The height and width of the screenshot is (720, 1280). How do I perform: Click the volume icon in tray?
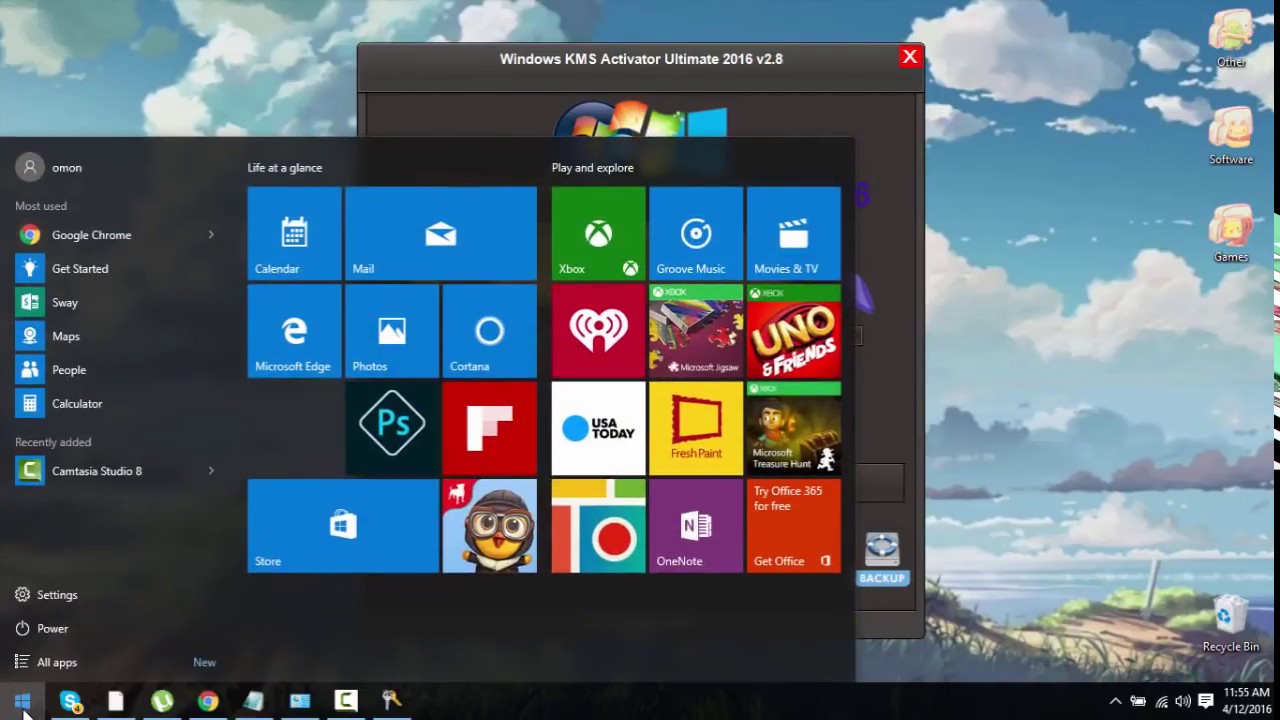click(x=1183, y=701)
